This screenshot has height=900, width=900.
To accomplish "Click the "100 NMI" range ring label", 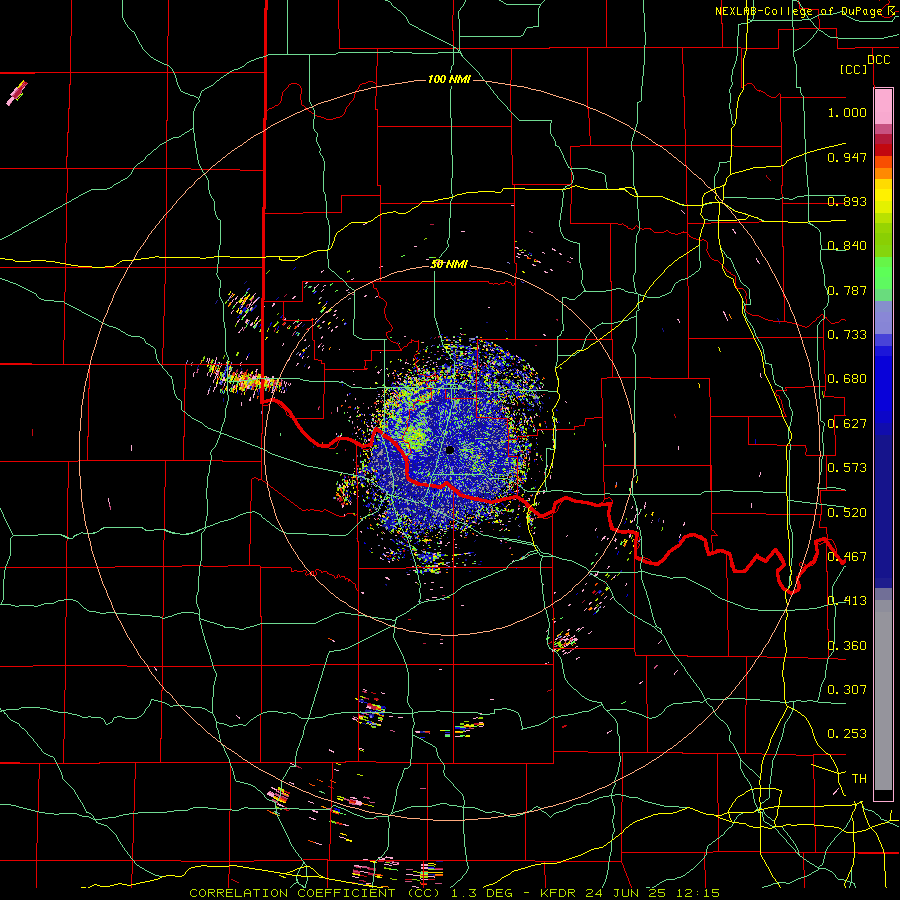I will [449, 79].
